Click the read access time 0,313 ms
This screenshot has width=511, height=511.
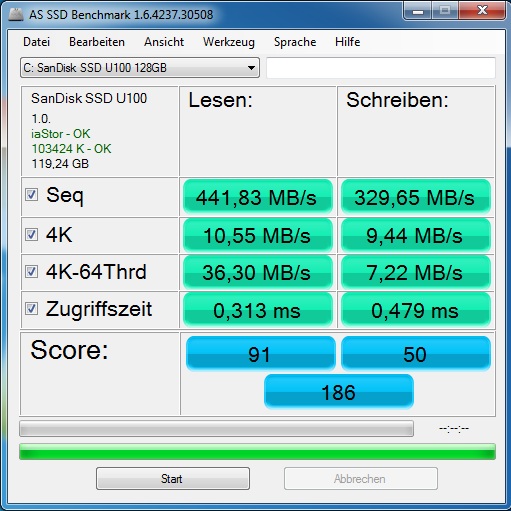pos(258,310)
